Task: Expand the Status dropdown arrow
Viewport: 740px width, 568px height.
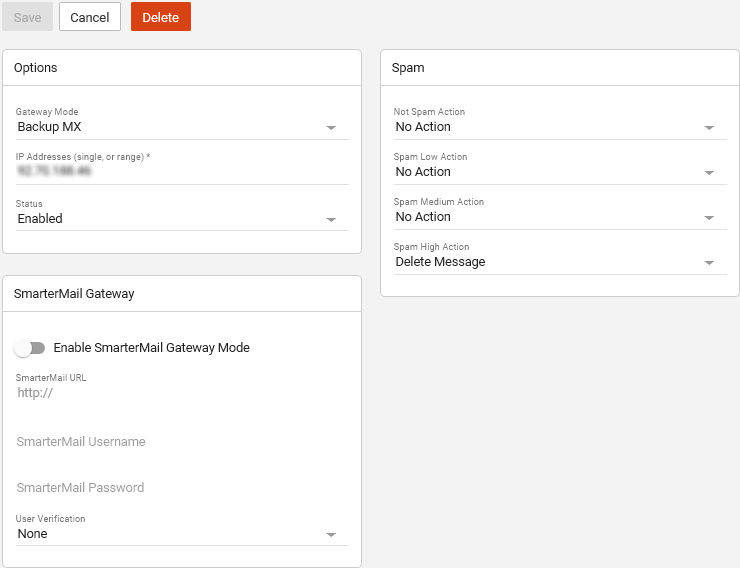Action: [332, 219]
